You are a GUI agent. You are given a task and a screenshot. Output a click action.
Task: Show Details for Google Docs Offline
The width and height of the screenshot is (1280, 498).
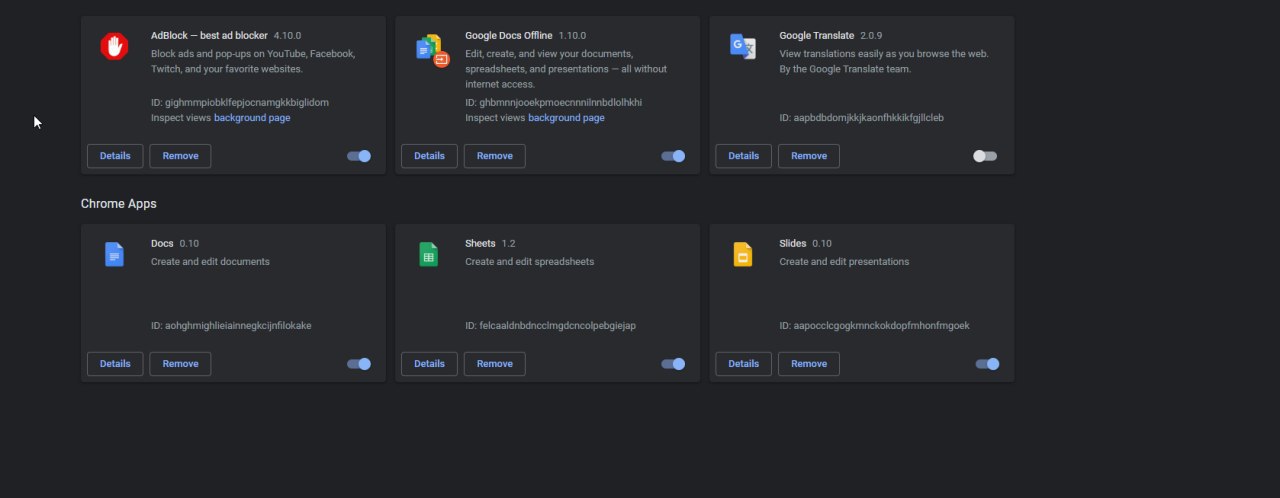[x=429, y=156]
